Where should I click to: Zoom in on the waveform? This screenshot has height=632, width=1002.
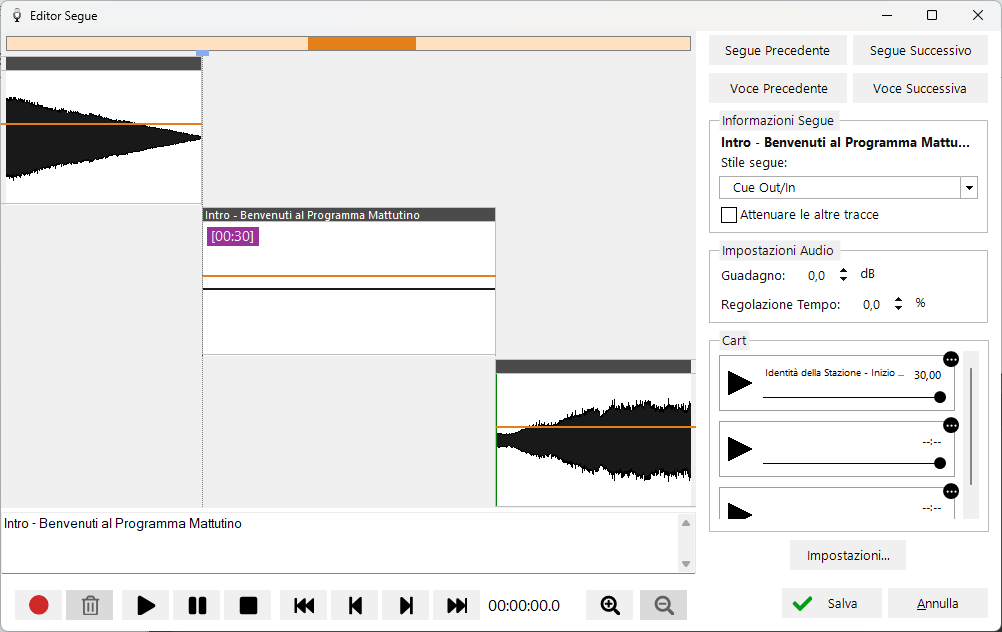pyautogui.click(x=610, y=605)
